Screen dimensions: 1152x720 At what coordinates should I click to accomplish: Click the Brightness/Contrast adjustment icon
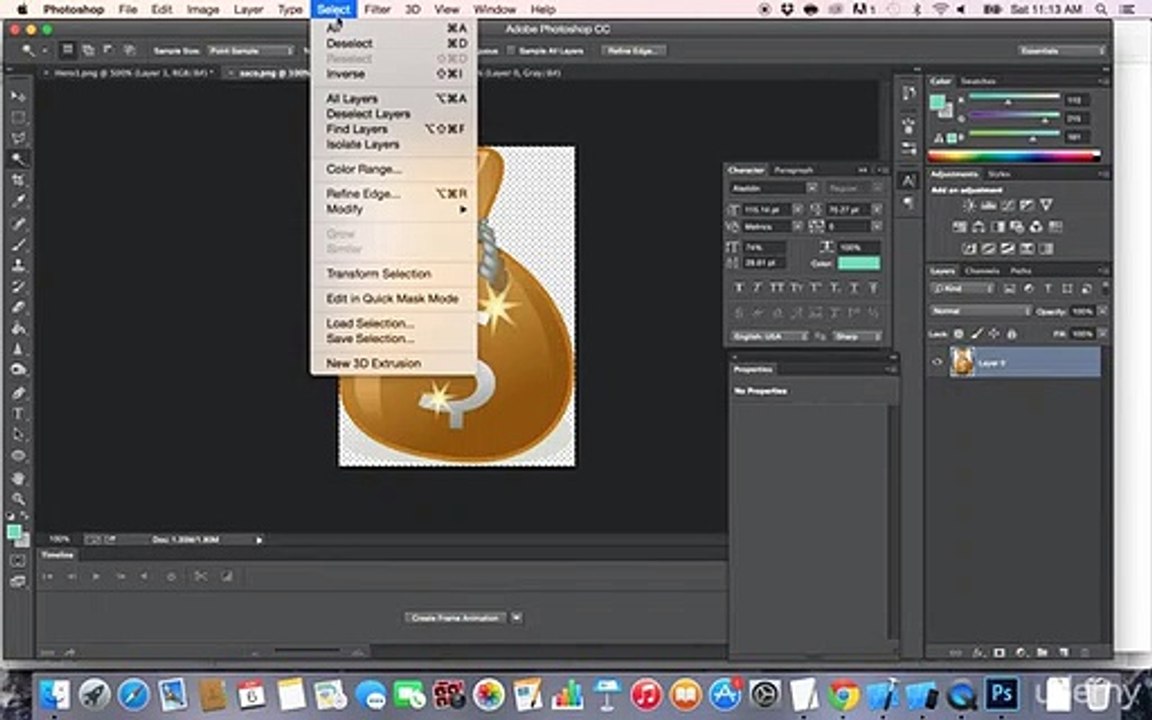point(969,206)
